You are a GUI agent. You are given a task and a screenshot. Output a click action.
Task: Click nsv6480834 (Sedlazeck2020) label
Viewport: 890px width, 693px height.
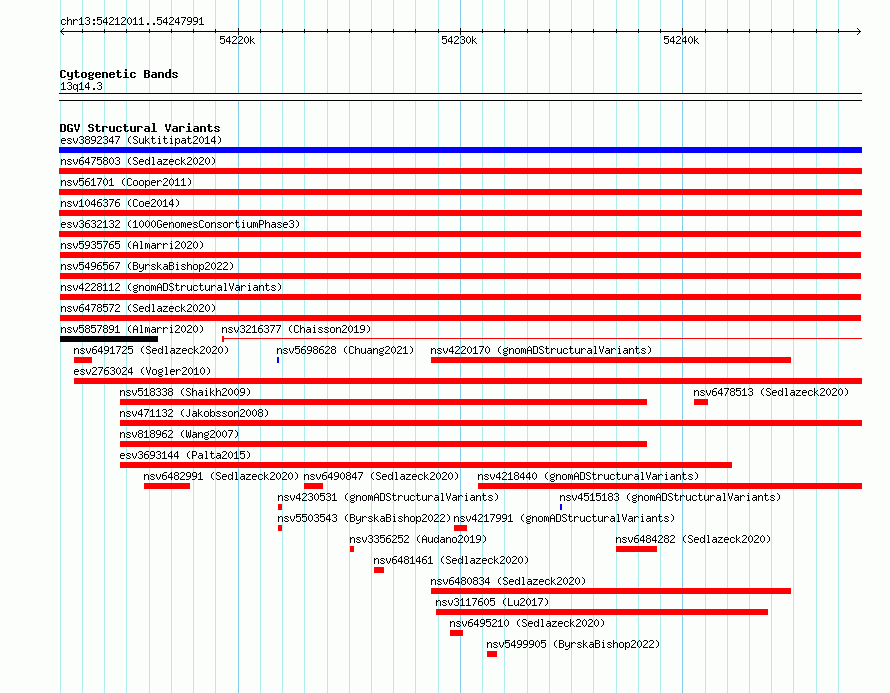tap(508, 581)
